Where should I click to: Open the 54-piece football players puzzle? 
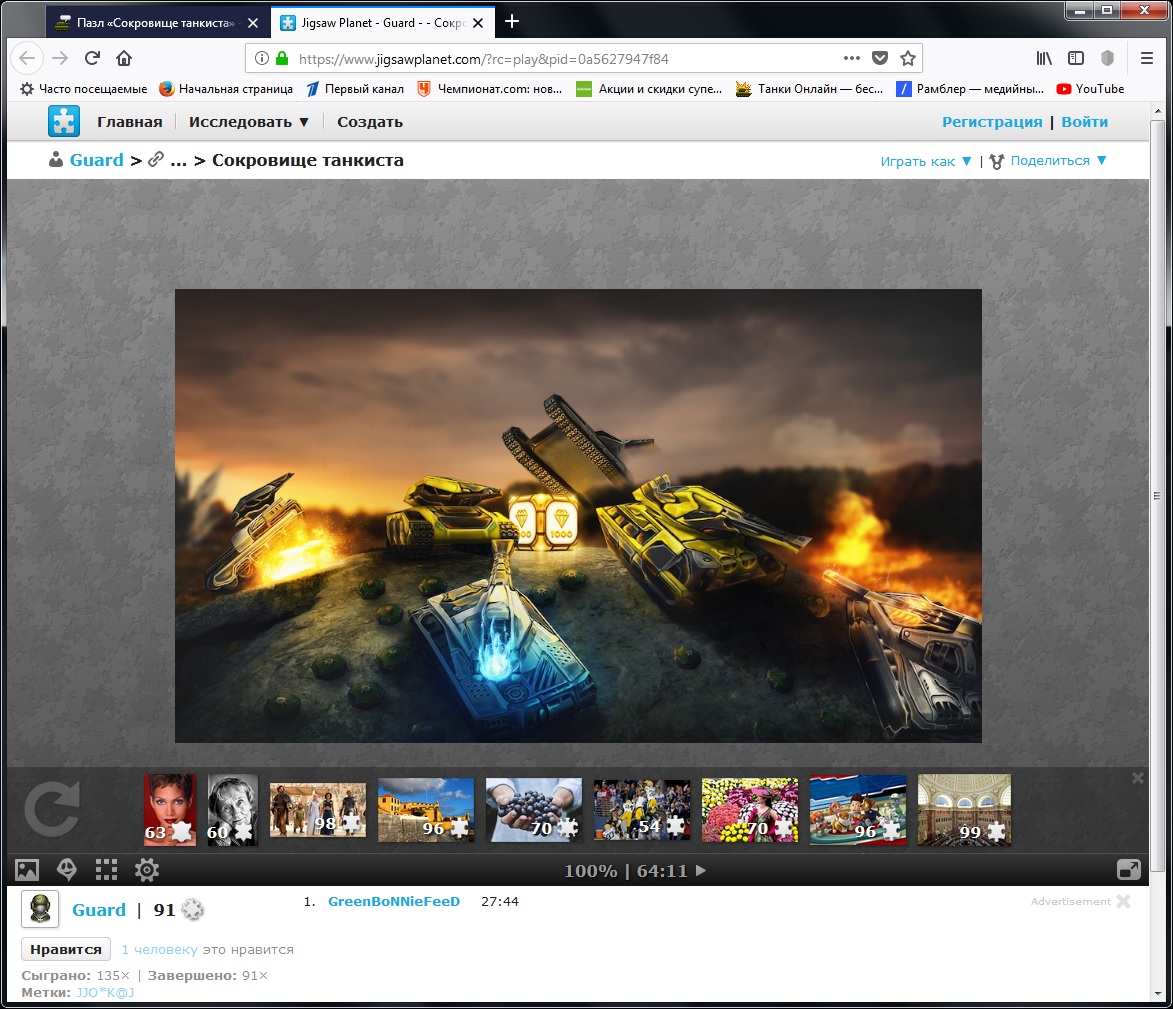(x=642, y=809)
